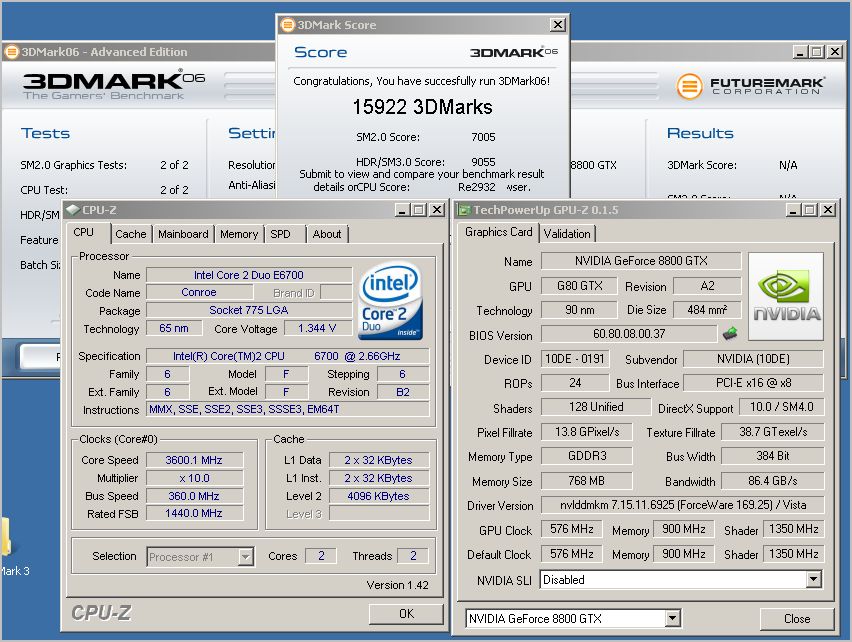Minimize the GPU-Z window

793,210
